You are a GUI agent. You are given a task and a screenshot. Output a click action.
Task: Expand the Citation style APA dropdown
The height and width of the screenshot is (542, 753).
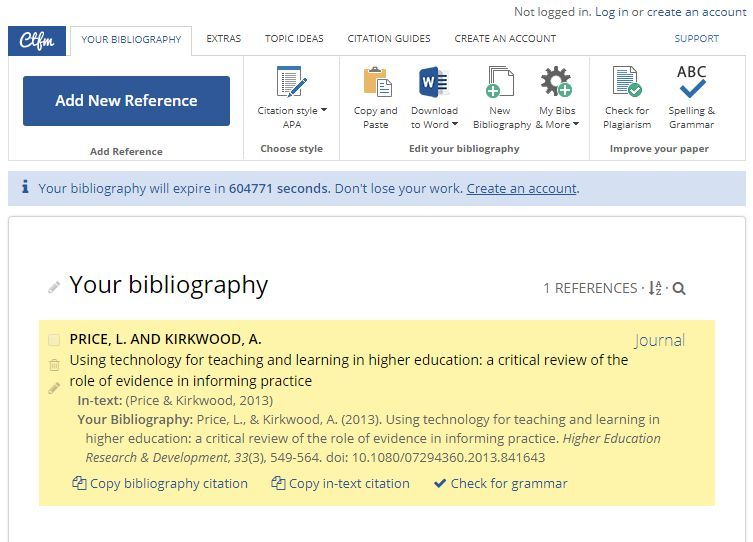[x=292, y=117]
